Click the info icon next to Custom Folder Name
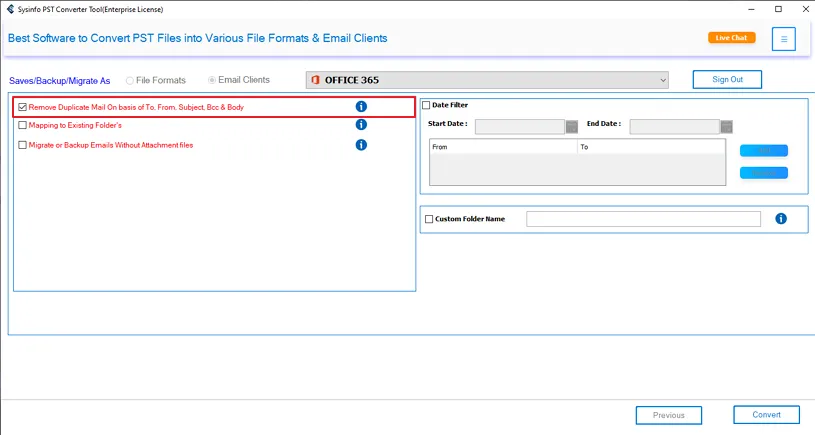Screen dimensions: 815x435 point(781,219)
